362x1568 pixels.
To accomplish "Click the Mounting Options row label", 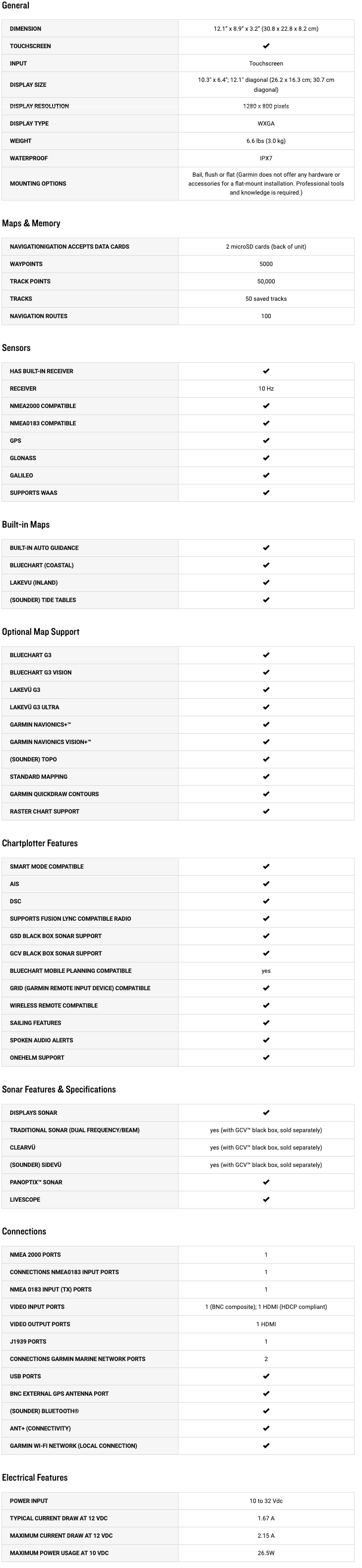I will coord(38,183).
